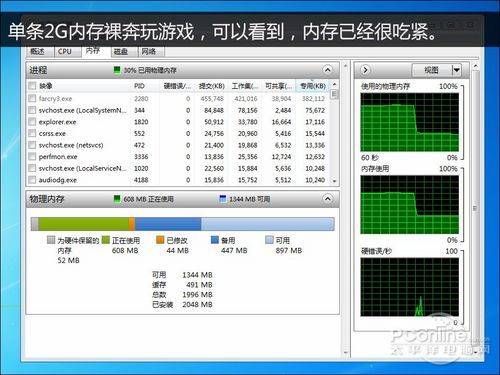The width and height of the screenshot is (500, 375).
Task: Click PID value 2280
Action: [x=141, y=99]
